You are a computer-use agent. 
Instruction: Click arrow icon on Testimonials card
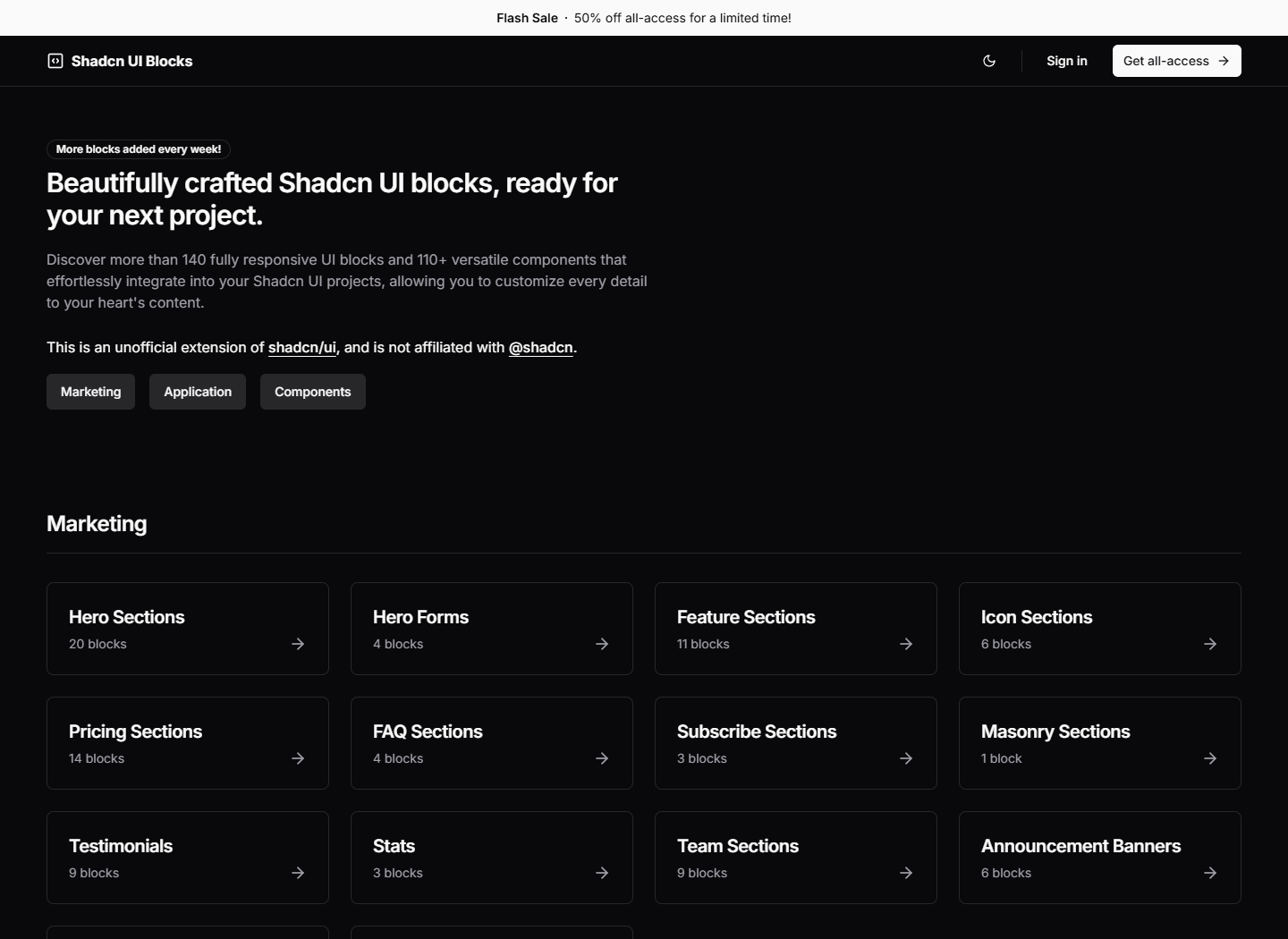click(298, 873)
